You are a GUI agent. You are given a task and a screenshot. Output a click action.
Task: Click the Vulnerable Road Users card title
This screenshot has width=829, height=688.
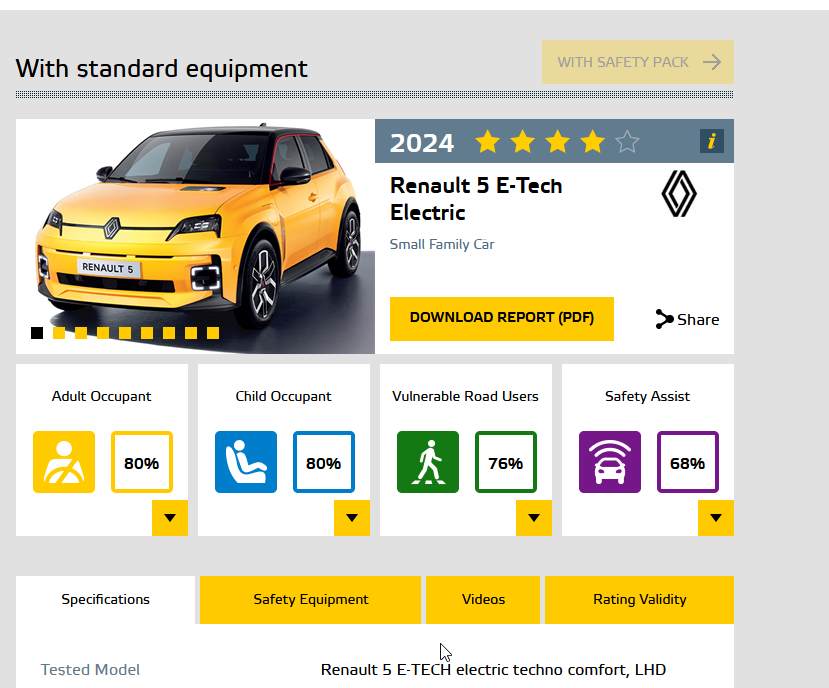(465, 397)
